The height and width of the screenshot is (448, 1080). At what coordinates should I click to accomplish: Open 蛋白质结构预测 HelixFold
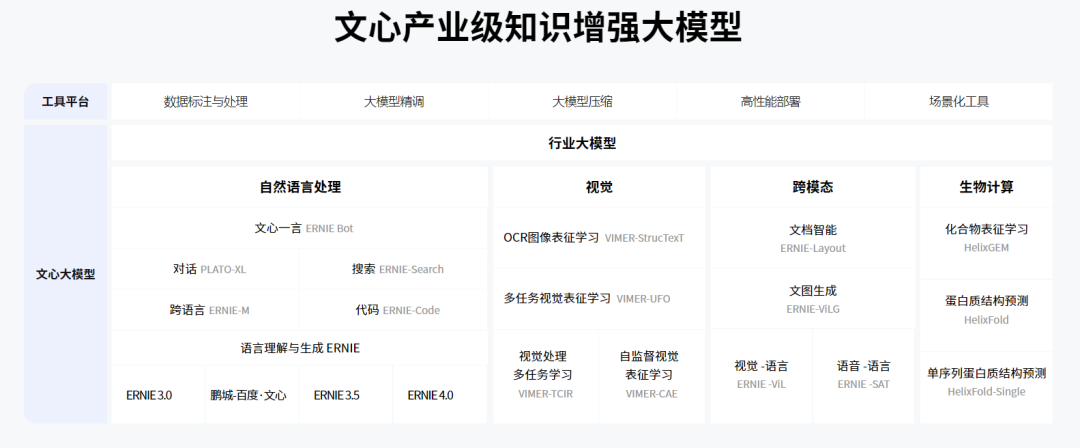(x=986, y=316)
